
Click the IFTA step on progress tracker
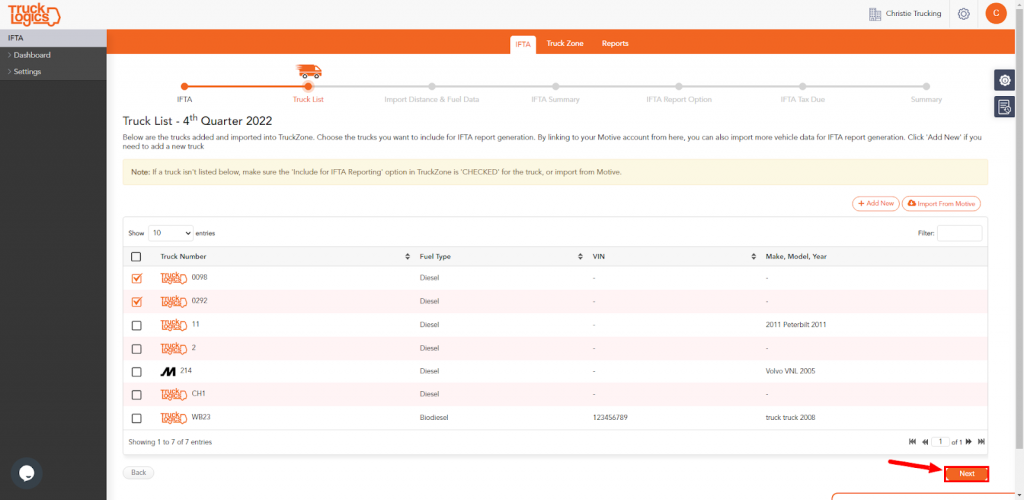click(185, 86)
